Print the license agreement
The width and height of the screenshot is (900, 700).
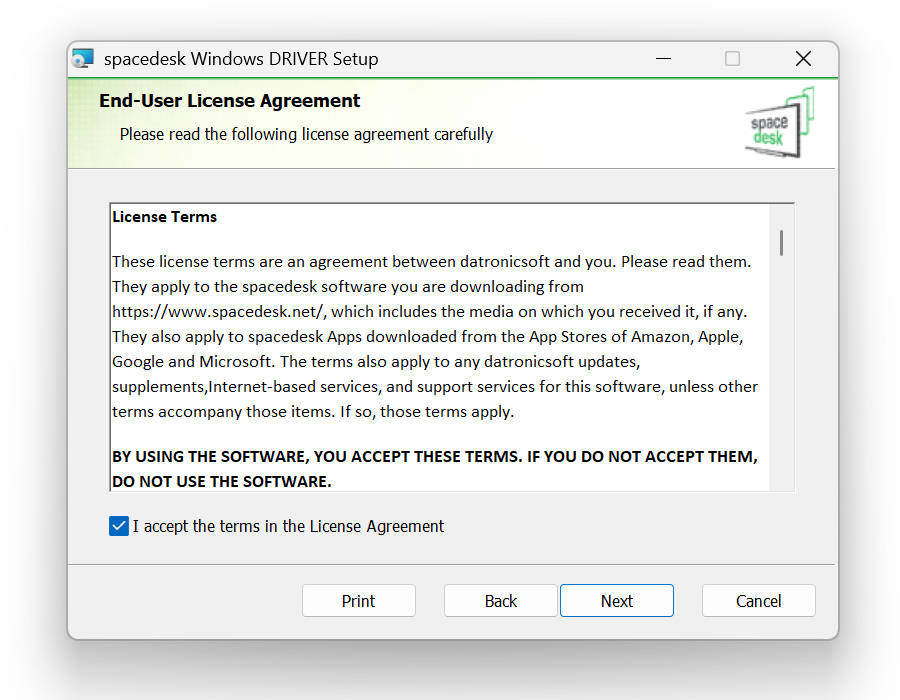click(x=359, y=601)
